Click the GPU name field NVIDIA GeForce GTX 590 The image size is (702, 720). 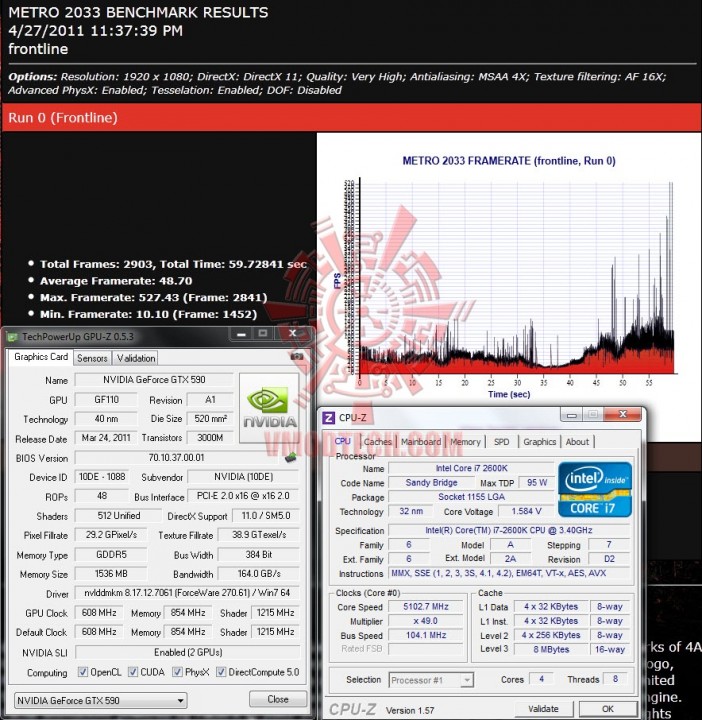tap(154, 380)
